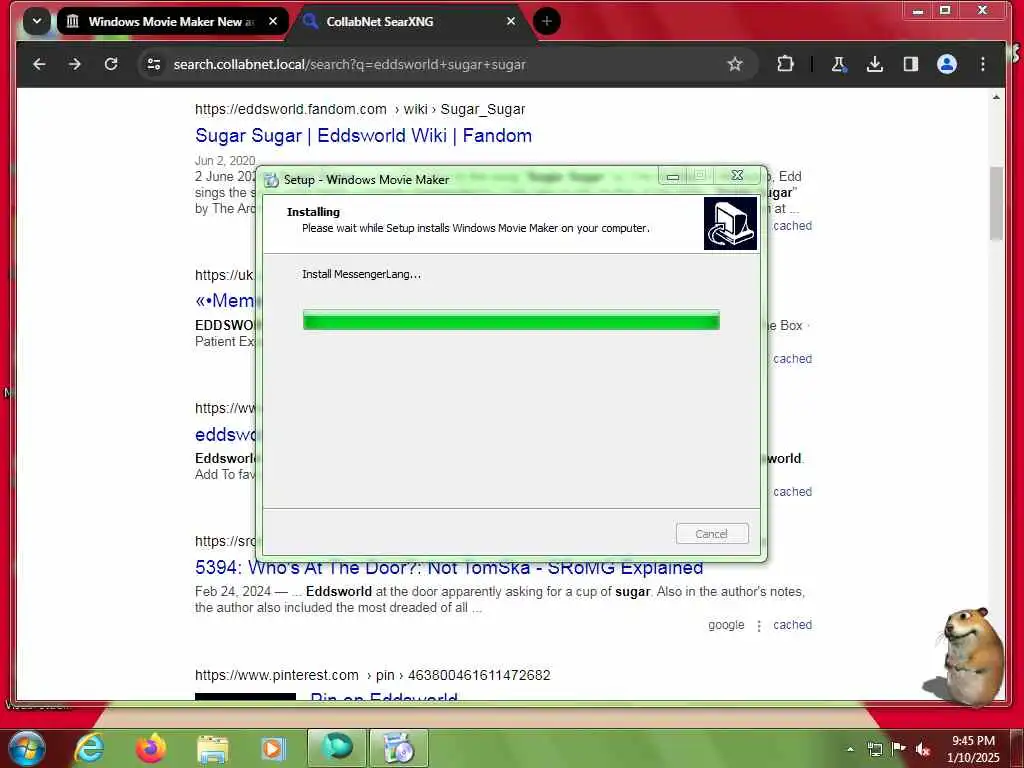The height and width of the screenshot is (768, 1024).
Task: Show hidden tray icons arrow
Action: coord(850,749)
